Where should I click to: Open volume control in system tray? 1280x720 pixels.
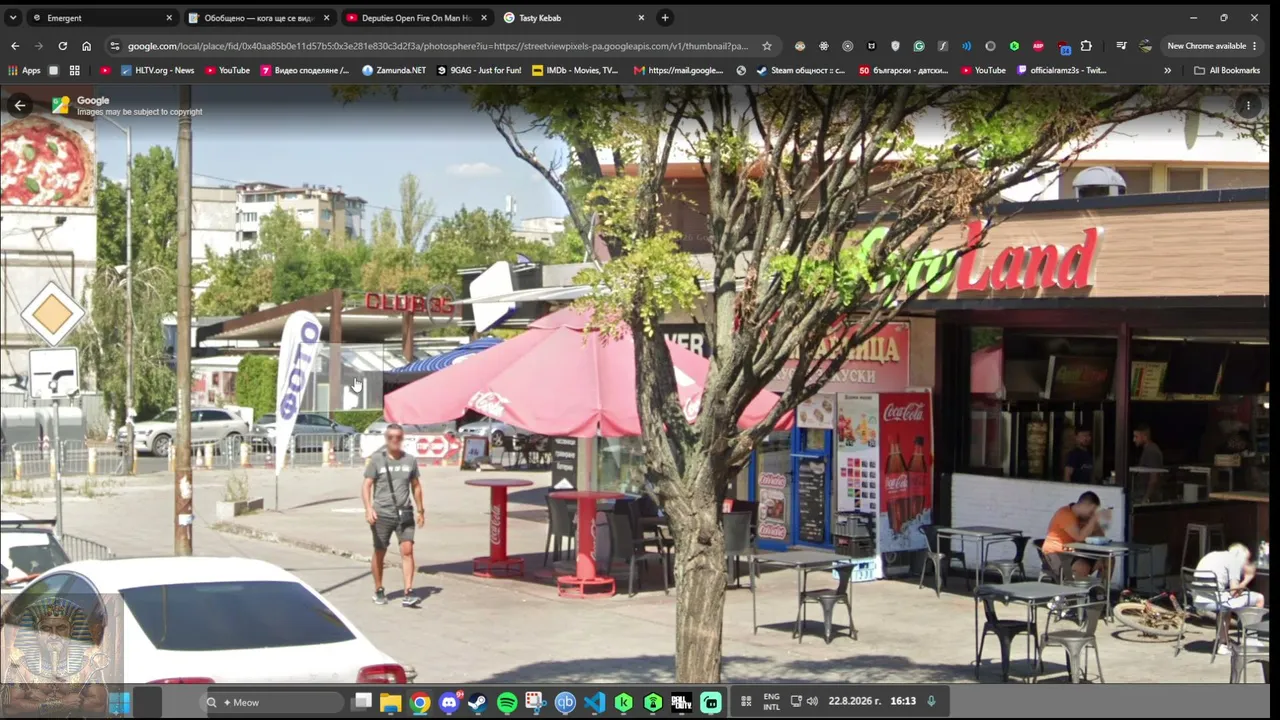click(x=812, y=701)
